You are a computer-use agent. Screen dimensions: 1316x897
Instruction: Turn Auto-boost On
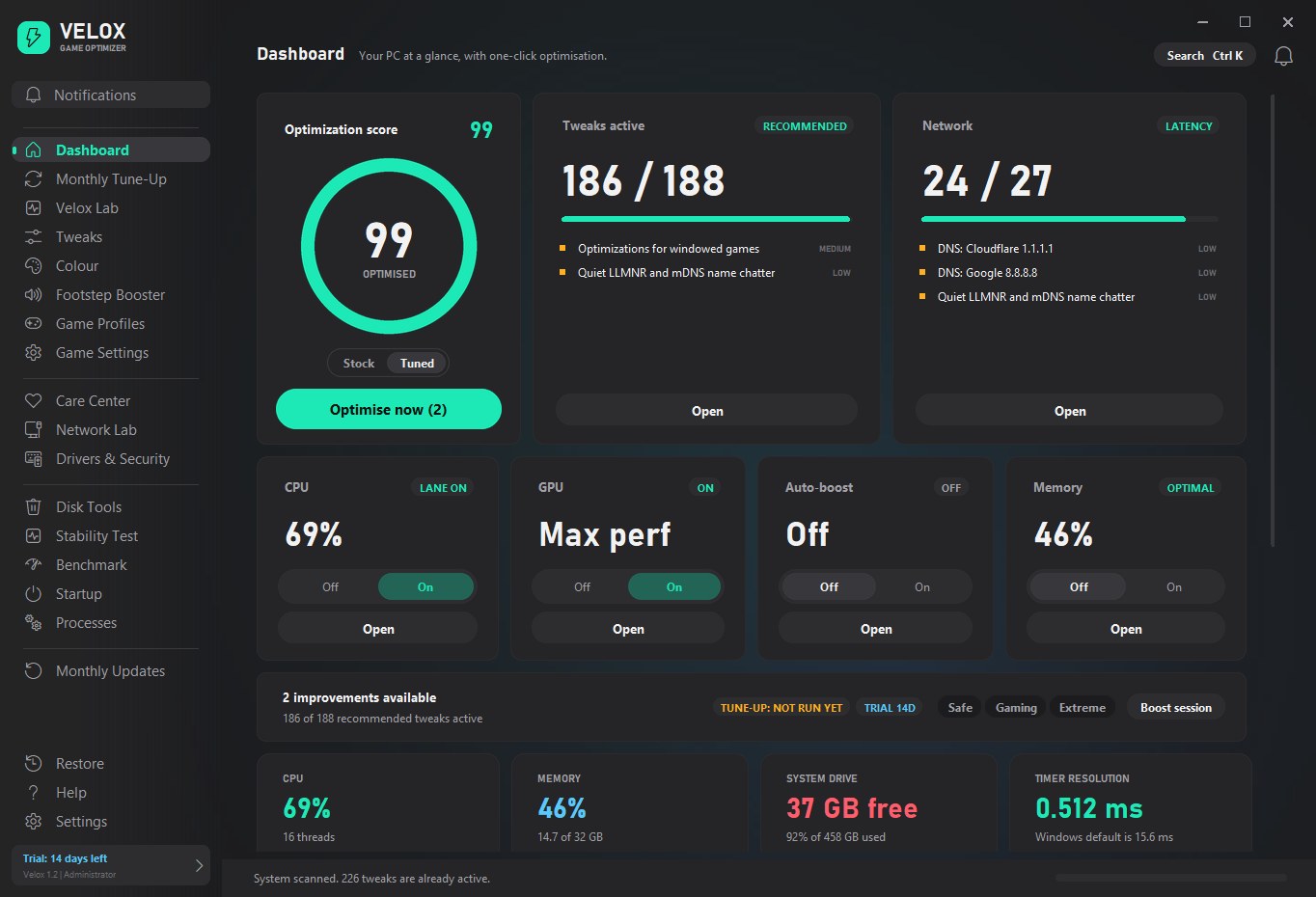point(922,587)
